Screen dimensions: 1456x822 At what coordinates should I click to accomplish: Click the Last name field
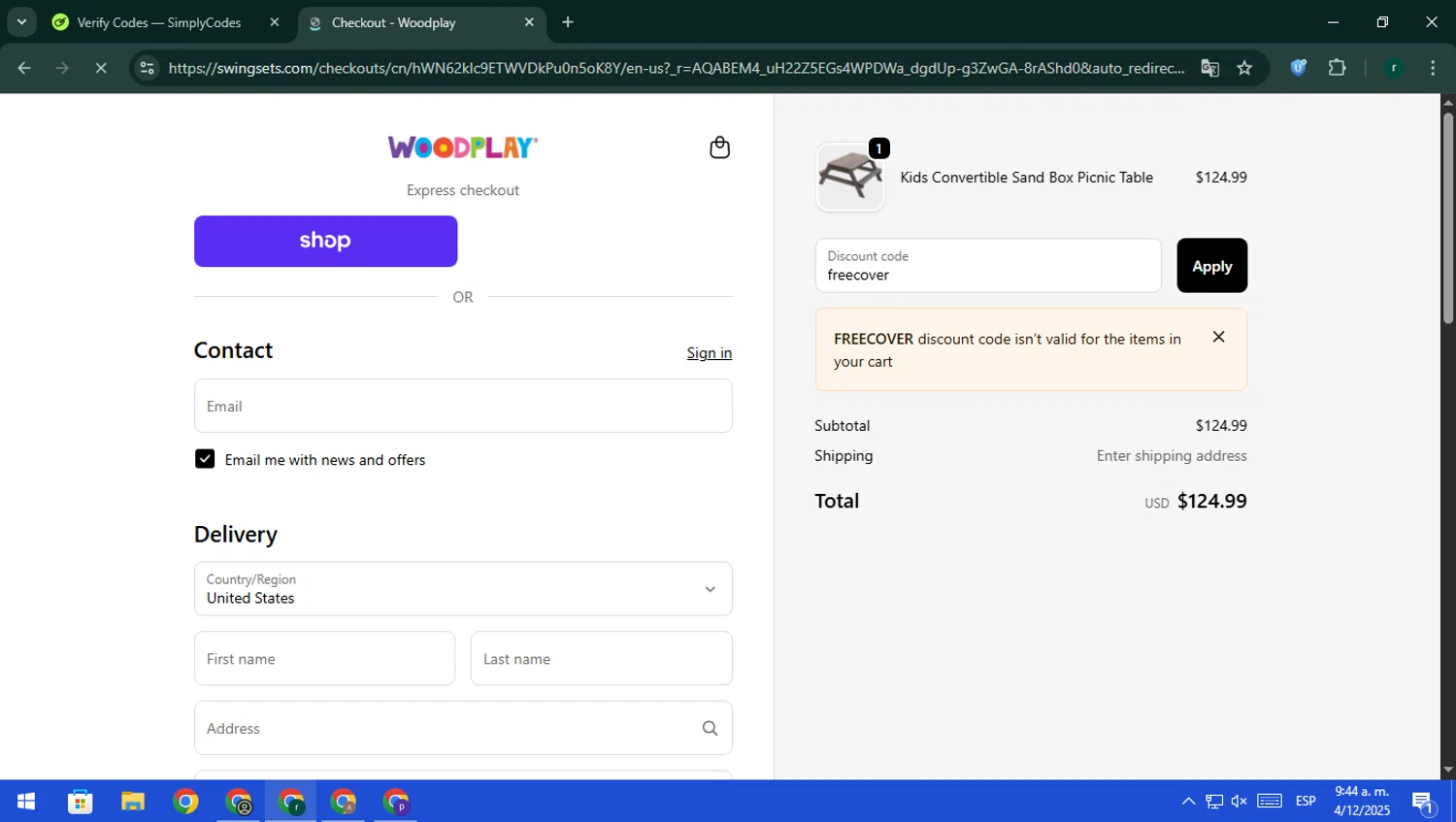pos(602,658)
